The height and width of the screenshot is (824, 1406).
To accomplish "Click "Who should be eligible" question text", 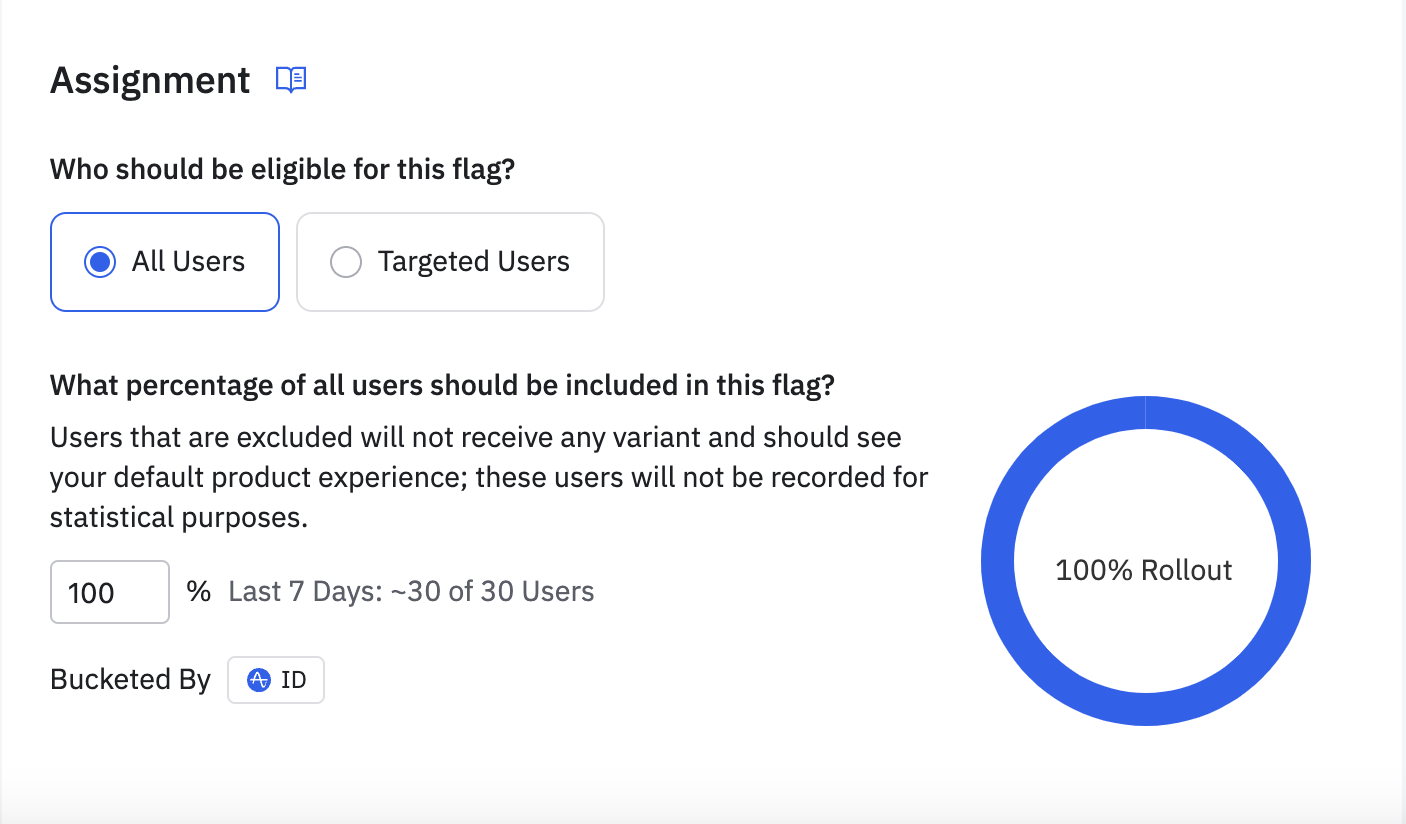I will point(282,169).
